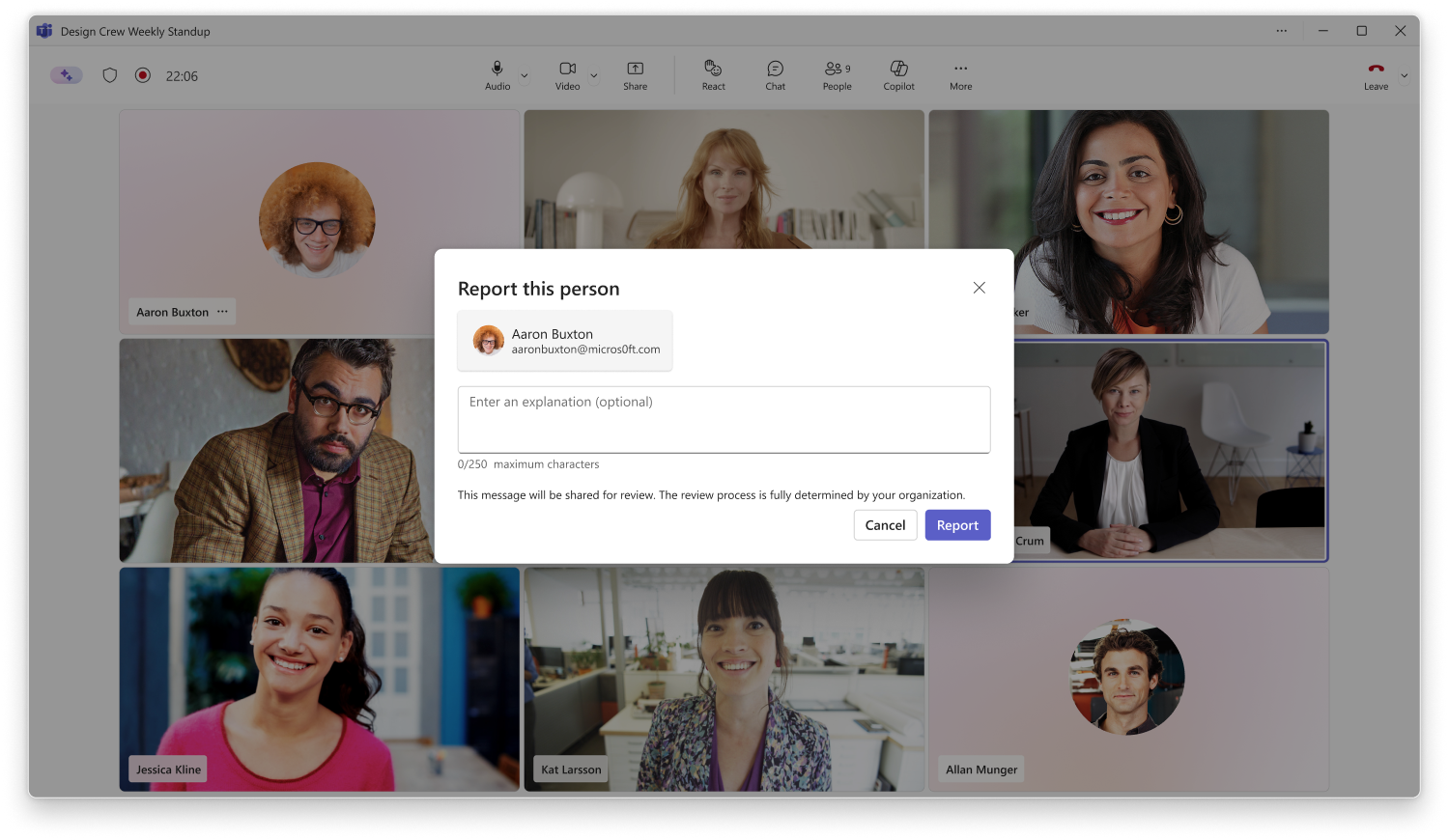Click the shield privacy icon
Image resolution: width=1449 pixels, height=840 pixels.
pos(110,75)
